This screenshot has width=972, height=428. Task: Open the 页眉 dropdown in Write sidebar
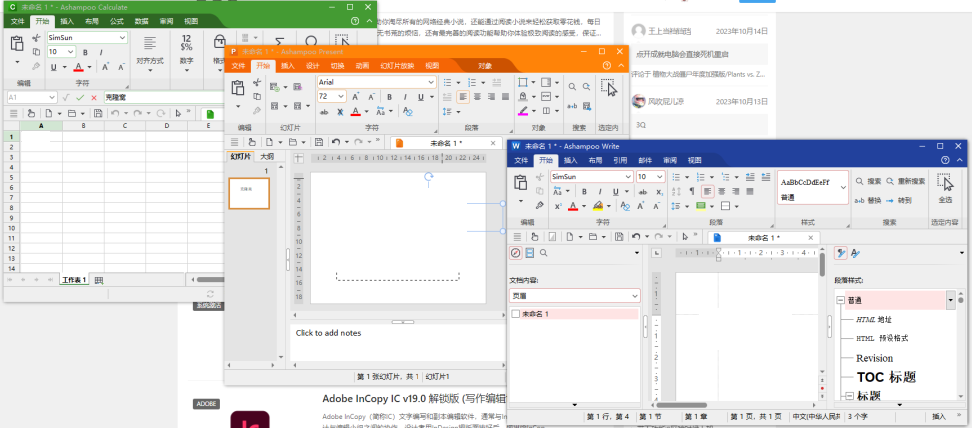click(x=635, y=296)
